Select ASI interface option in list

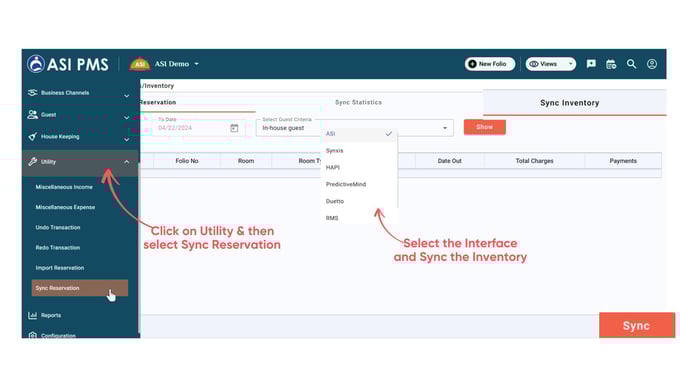359,134
